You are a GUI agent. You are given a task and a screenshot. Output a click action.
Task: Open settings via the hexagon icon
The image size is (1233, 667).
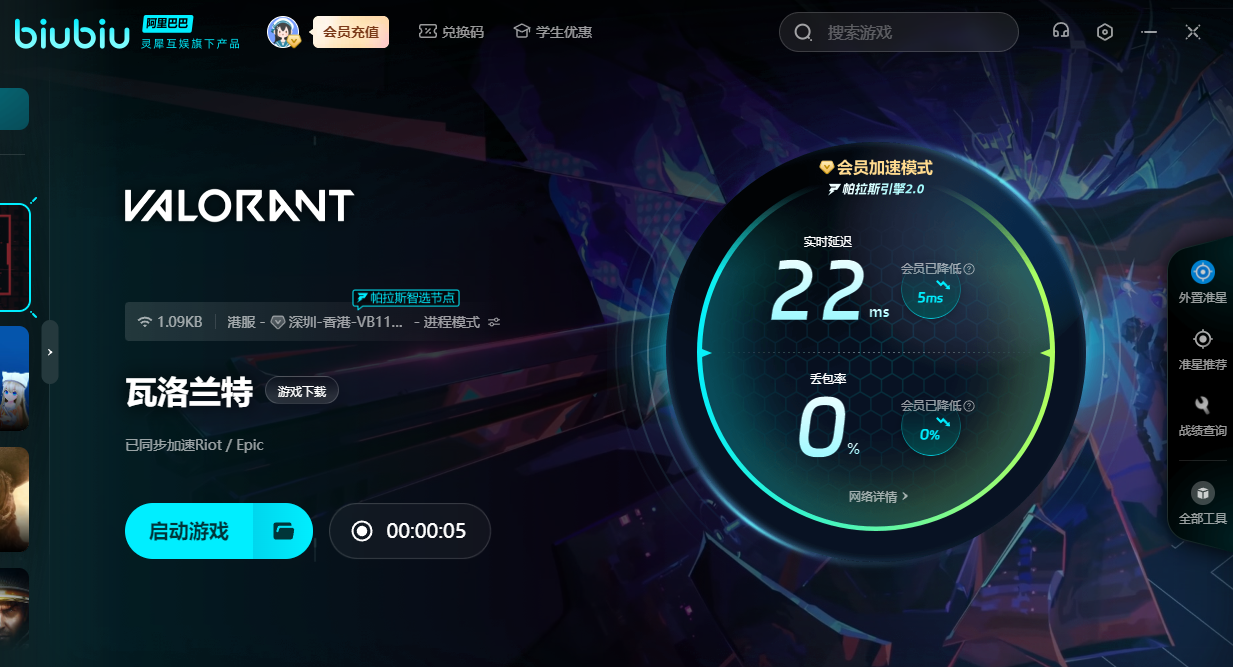pyautogui.click(x=1105, y=31)
